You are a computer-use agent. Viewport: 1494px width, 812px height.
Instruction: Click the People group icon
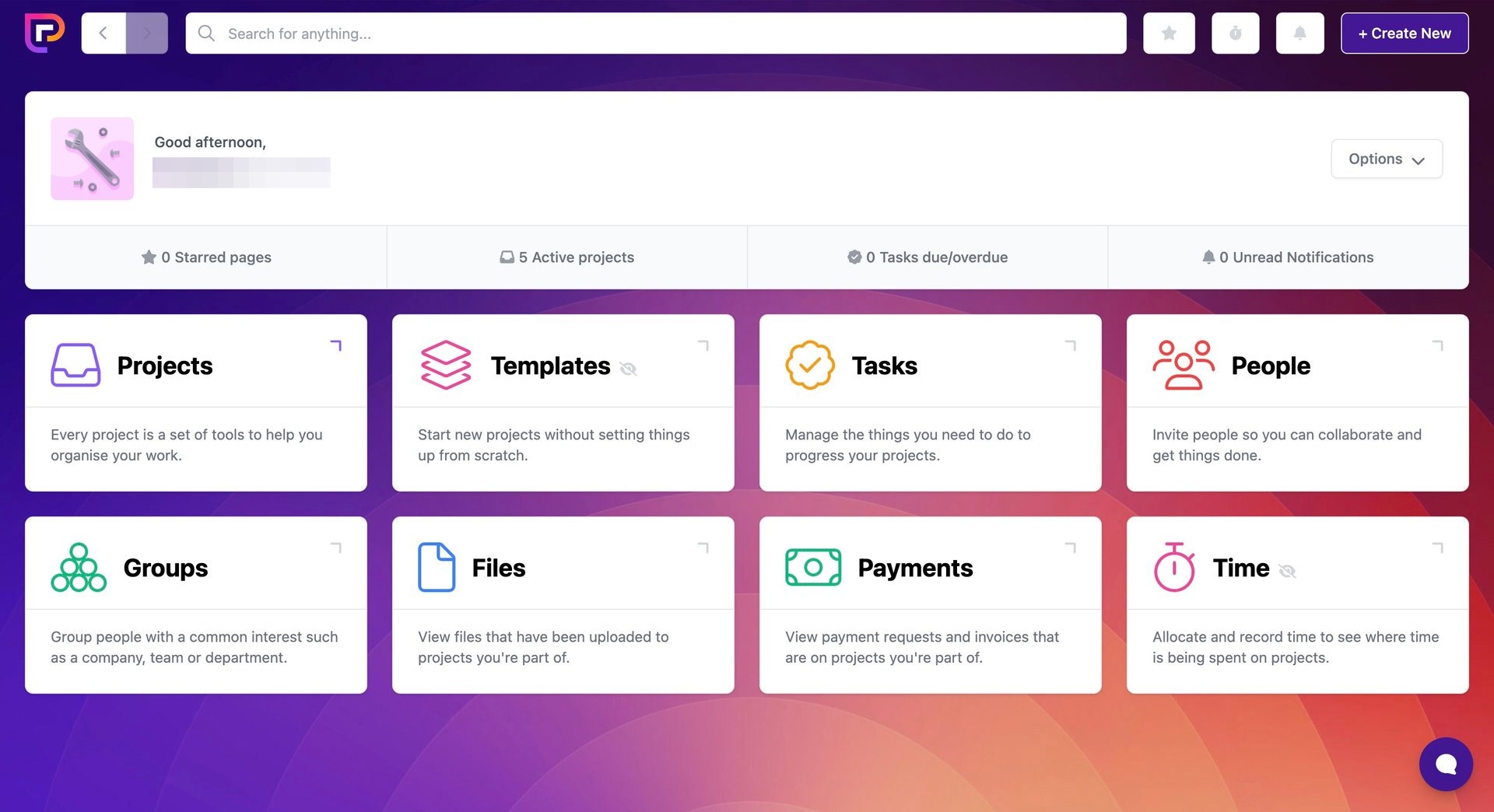point(1184,365)
